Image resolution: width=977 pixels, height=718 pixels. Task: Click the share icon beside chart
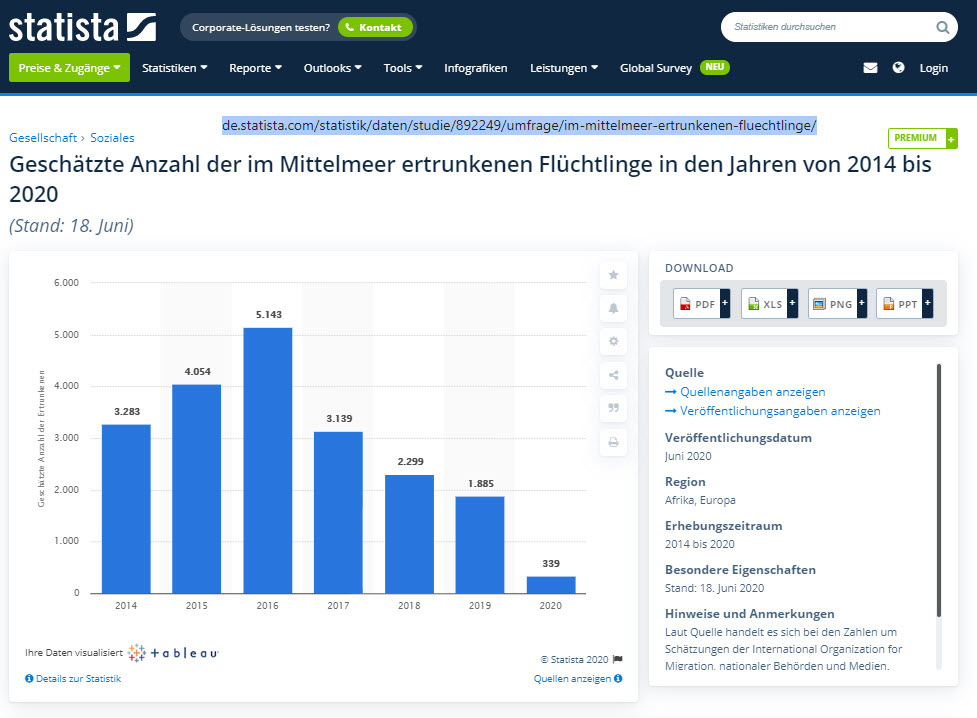(613, 375)
